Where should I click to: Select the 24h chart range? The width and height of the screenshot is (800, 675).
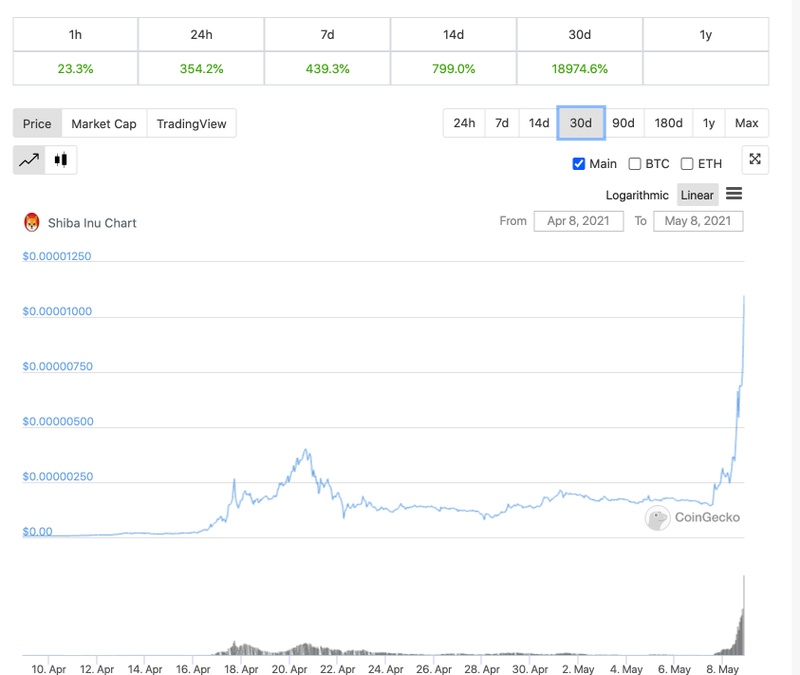[464, 123]
